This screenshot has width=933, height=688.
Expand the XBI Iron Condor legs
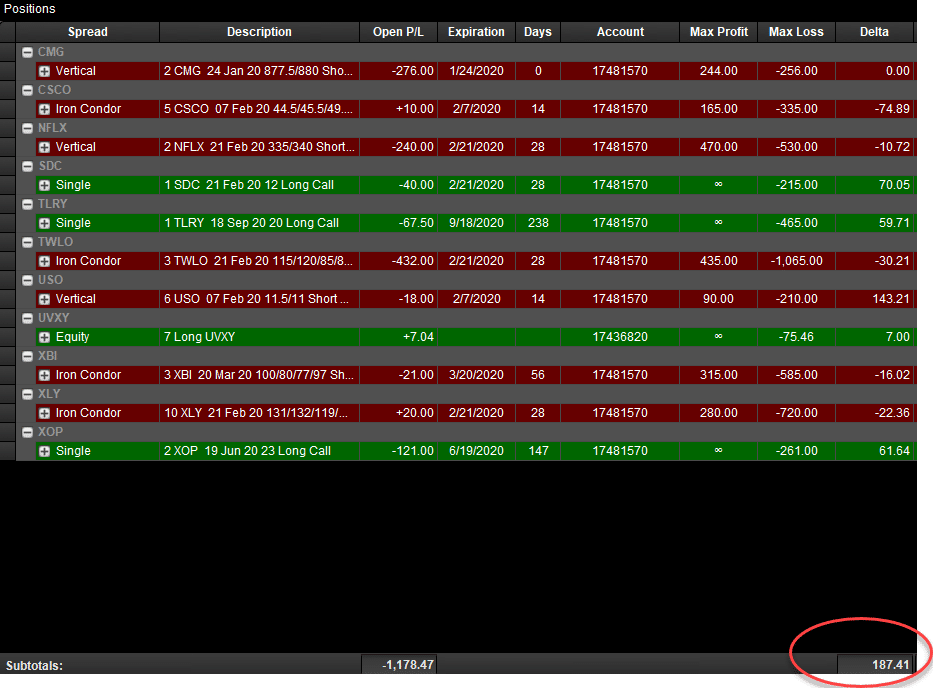pyautogui.click(x=45, y=376)
